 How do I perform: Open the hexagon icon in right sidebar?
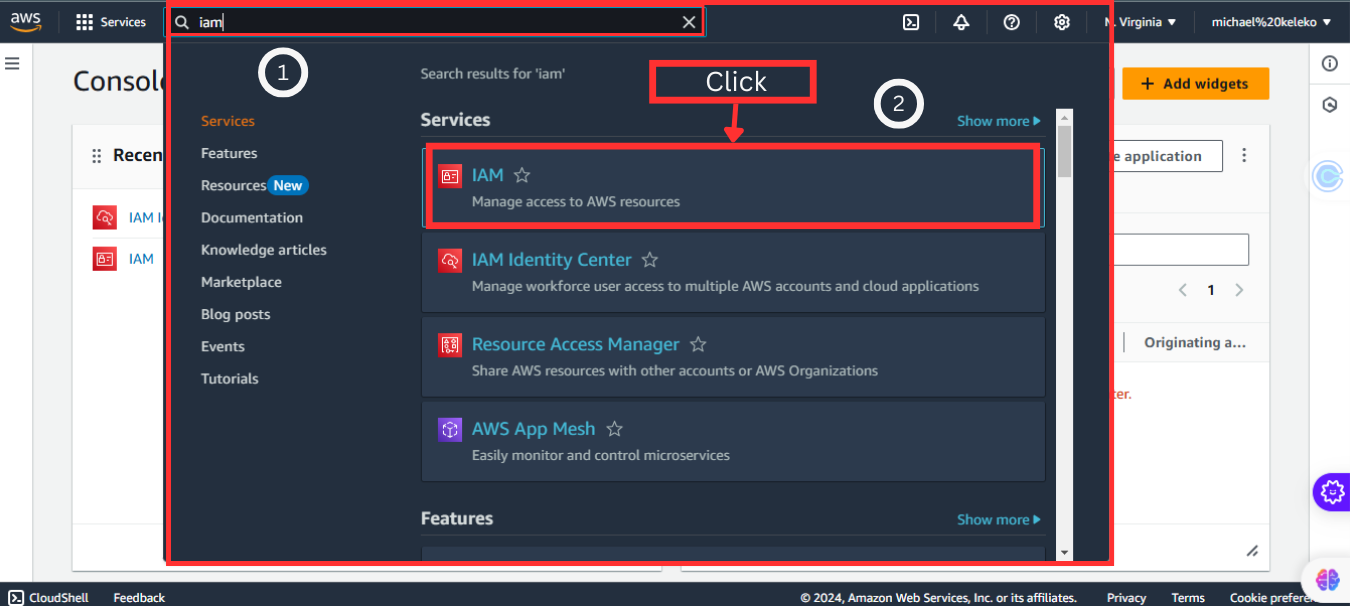point(1330,104)
